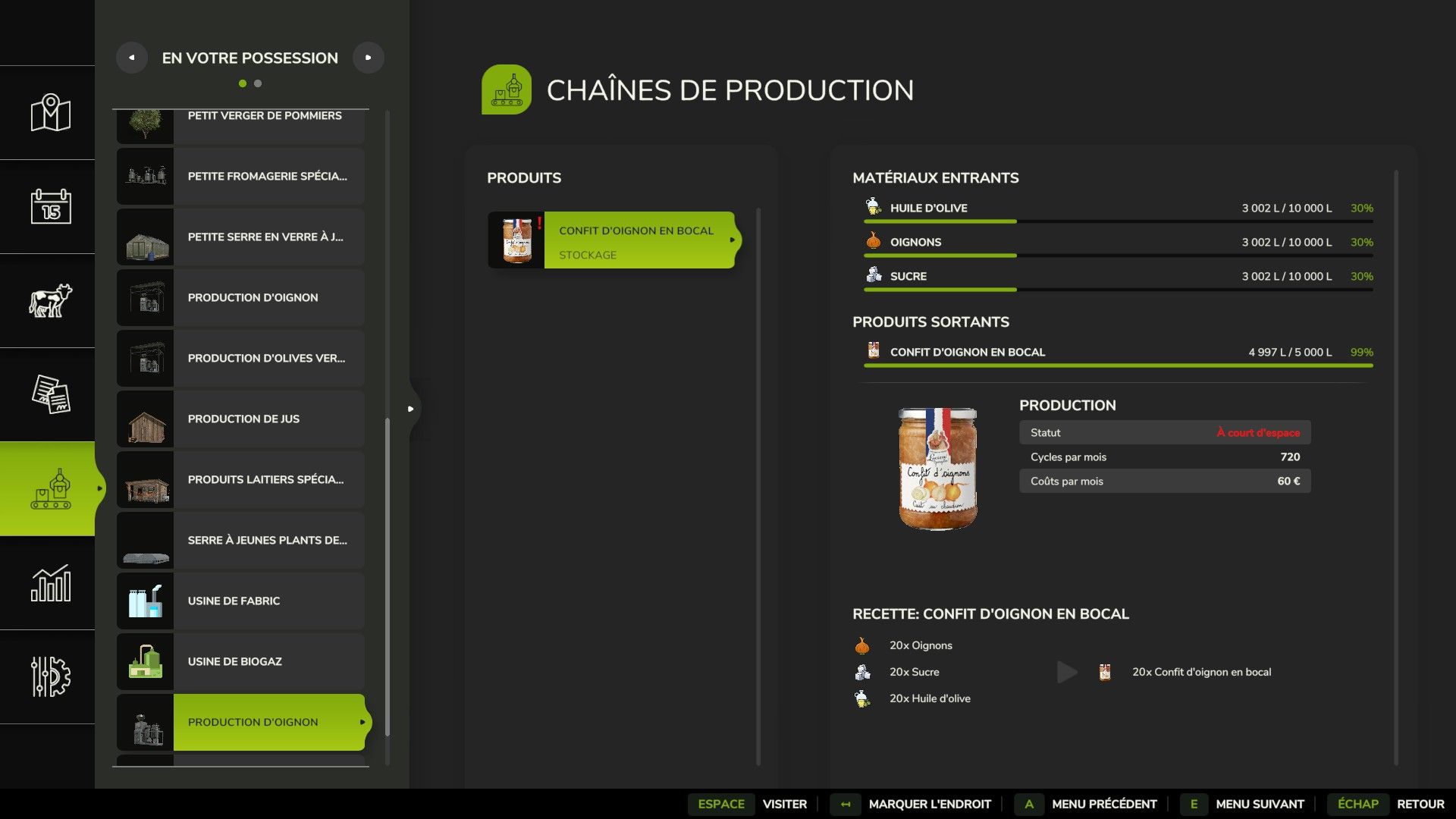The height and width of the screenshot is (819, 1456).
Task: Select the first page indicator dot
Action: 243,83
